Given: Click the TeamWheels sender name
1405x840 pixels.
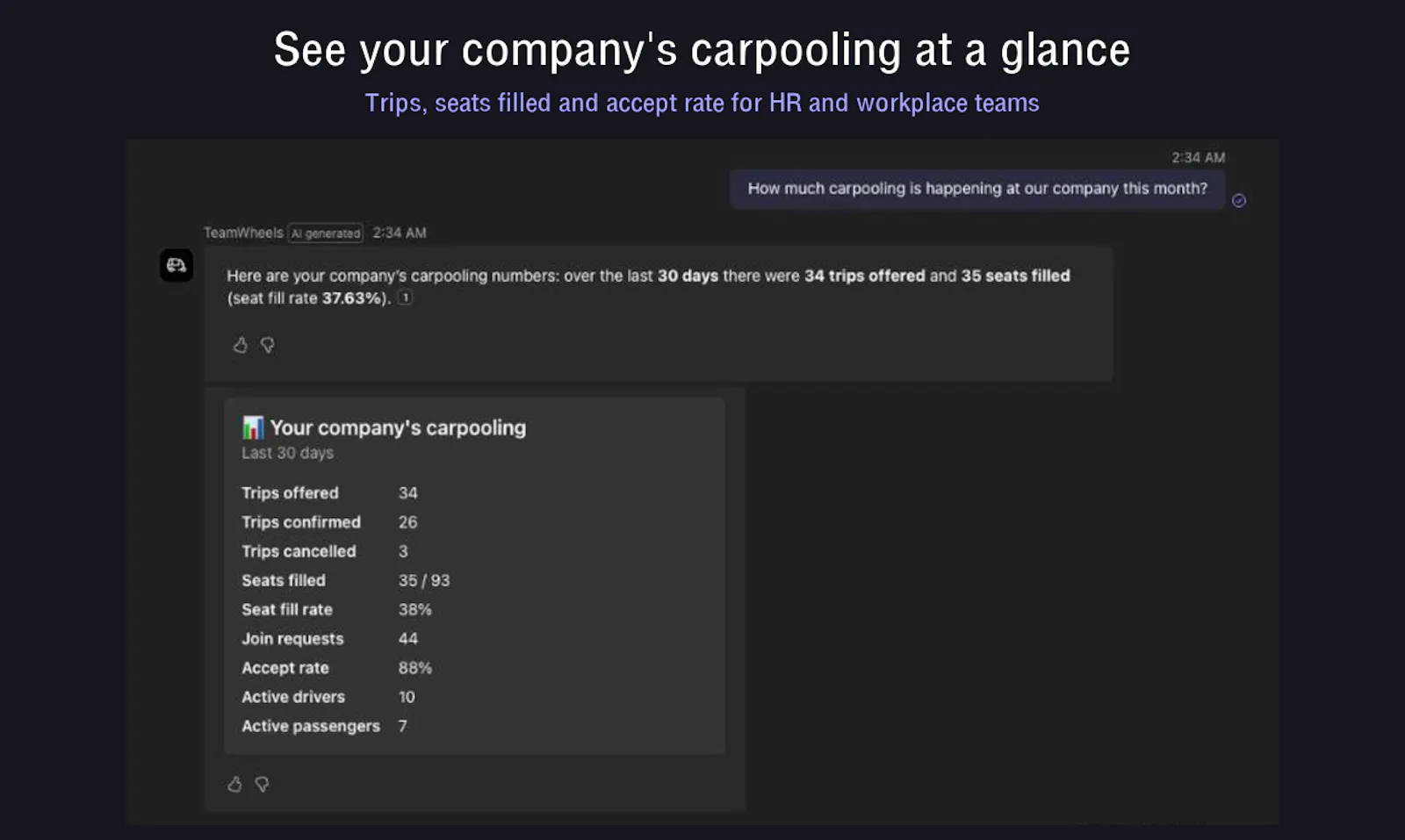Looking at the screenshot, I should 243,233.
